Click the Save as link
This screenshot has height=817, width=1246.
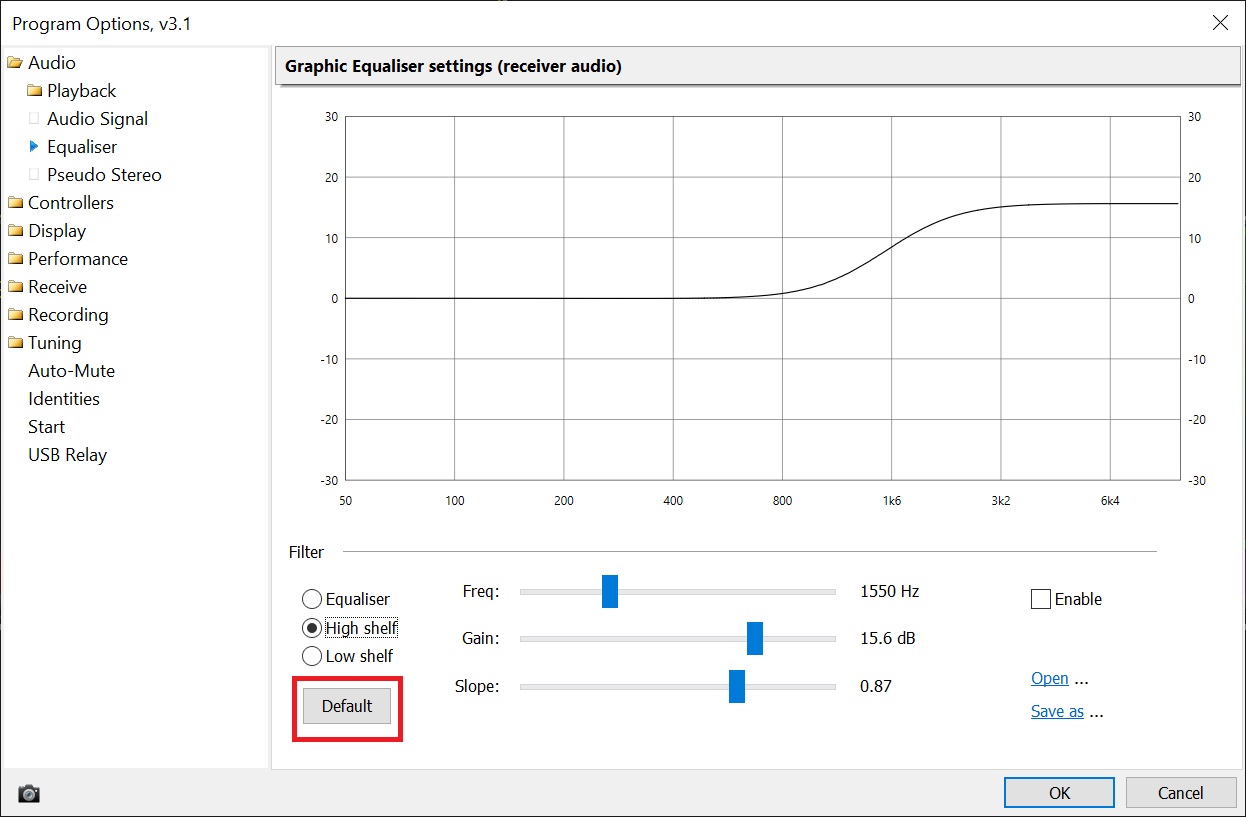click(x=1057, y=712)
